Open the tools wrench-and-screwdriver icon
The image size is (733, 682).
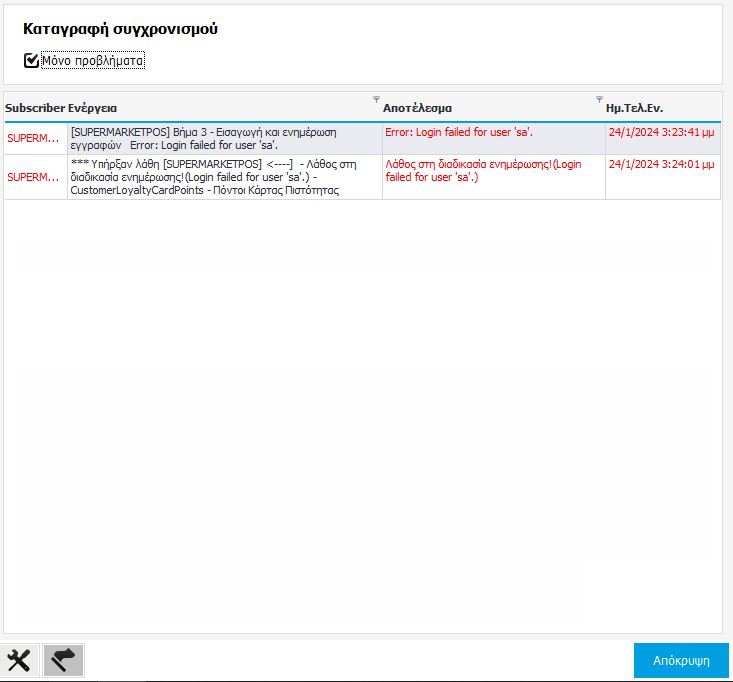pos(19,660)
